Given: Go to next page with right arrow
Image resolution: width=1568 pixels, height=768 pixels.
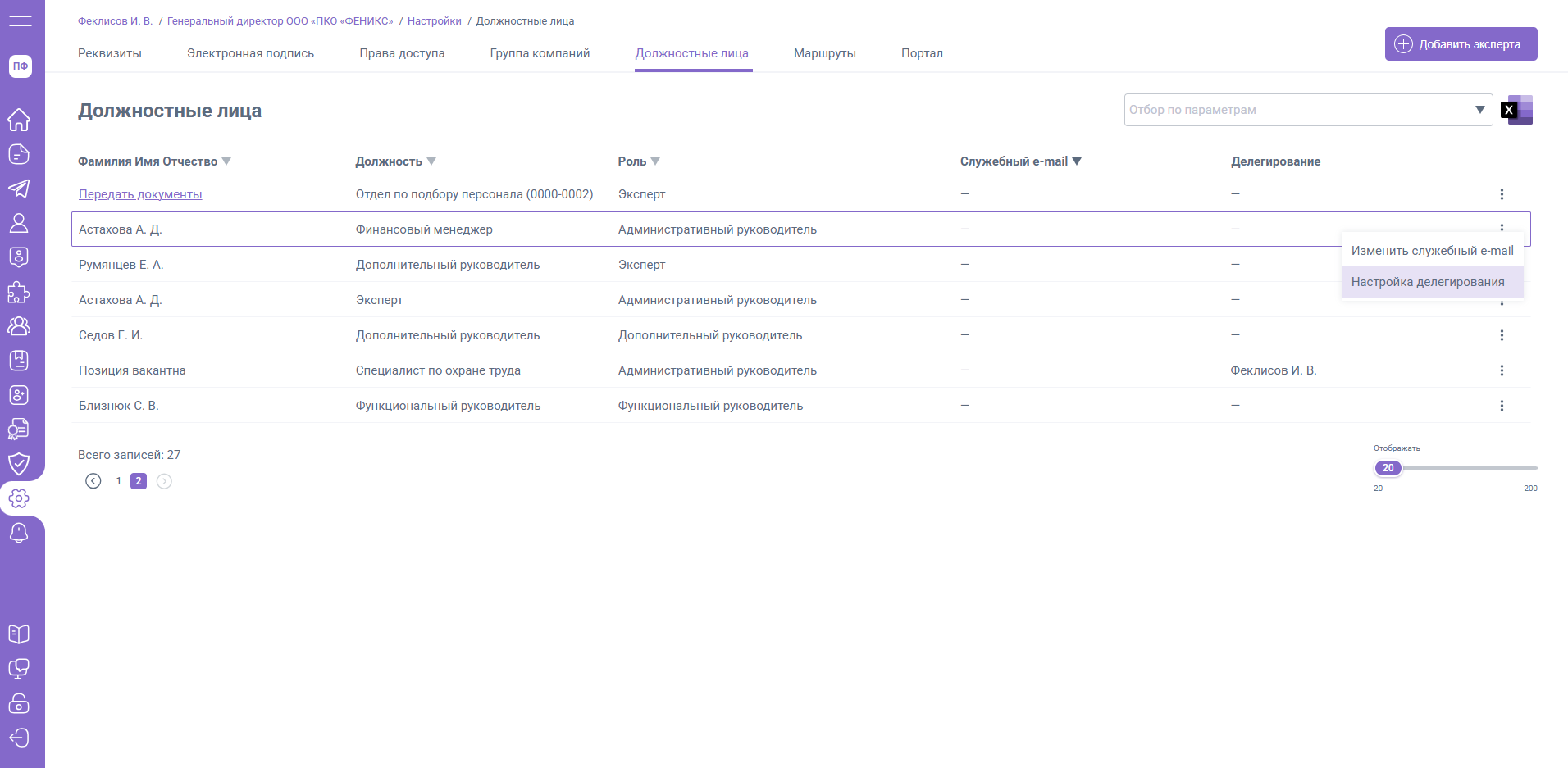Looking at the screenshot, I should click(164, 481).
